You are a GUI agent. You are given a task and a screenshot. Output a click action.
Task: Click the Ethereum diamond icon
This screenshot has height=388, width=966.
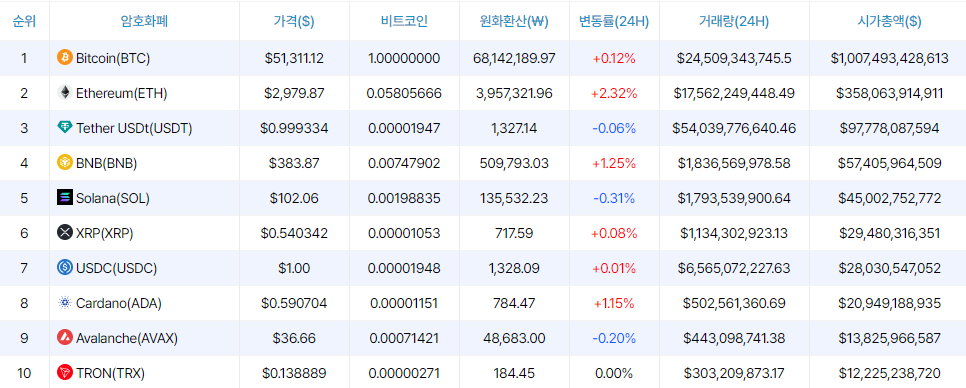coord(65,93)
